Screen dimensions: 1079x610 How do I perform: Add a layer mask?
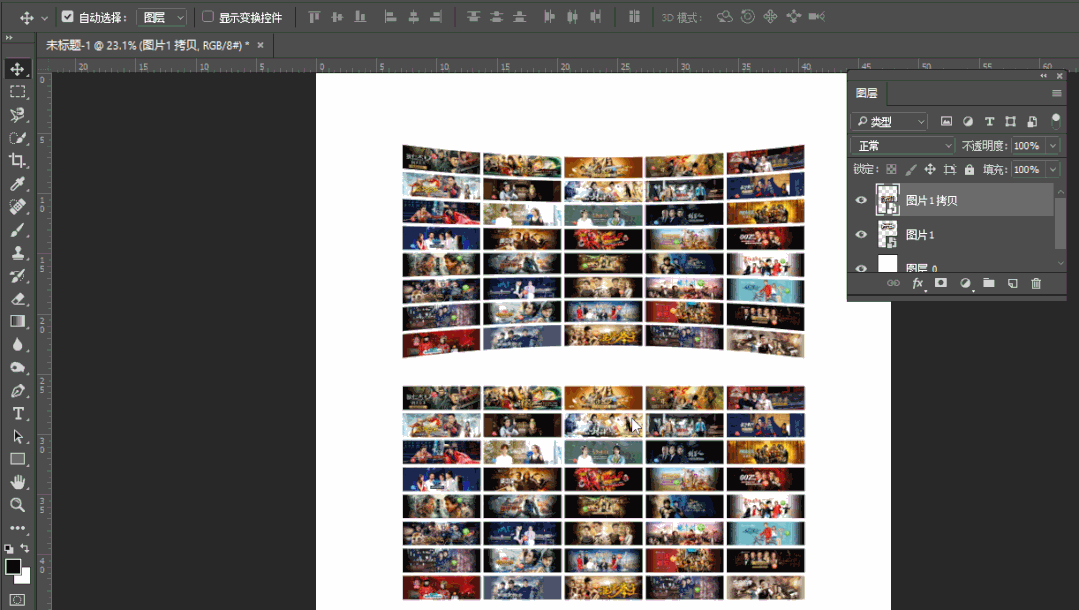coord(941,283)
